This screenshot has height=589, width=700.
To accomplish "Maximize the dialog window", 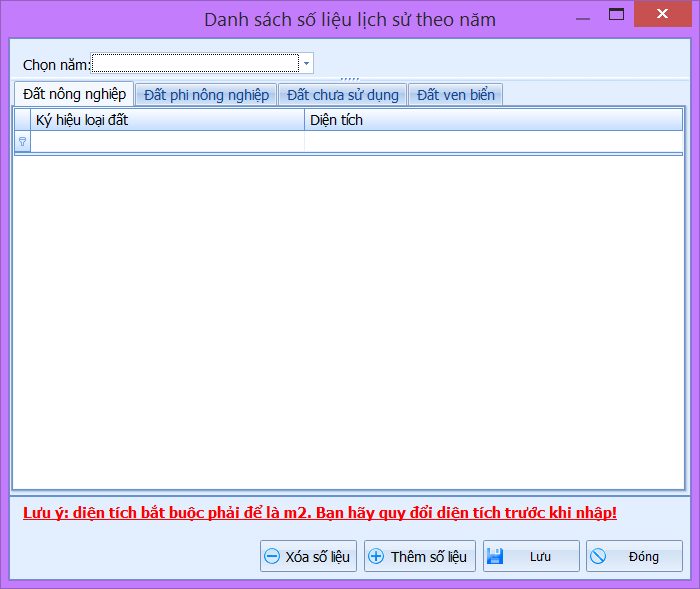I will (616, 16).
